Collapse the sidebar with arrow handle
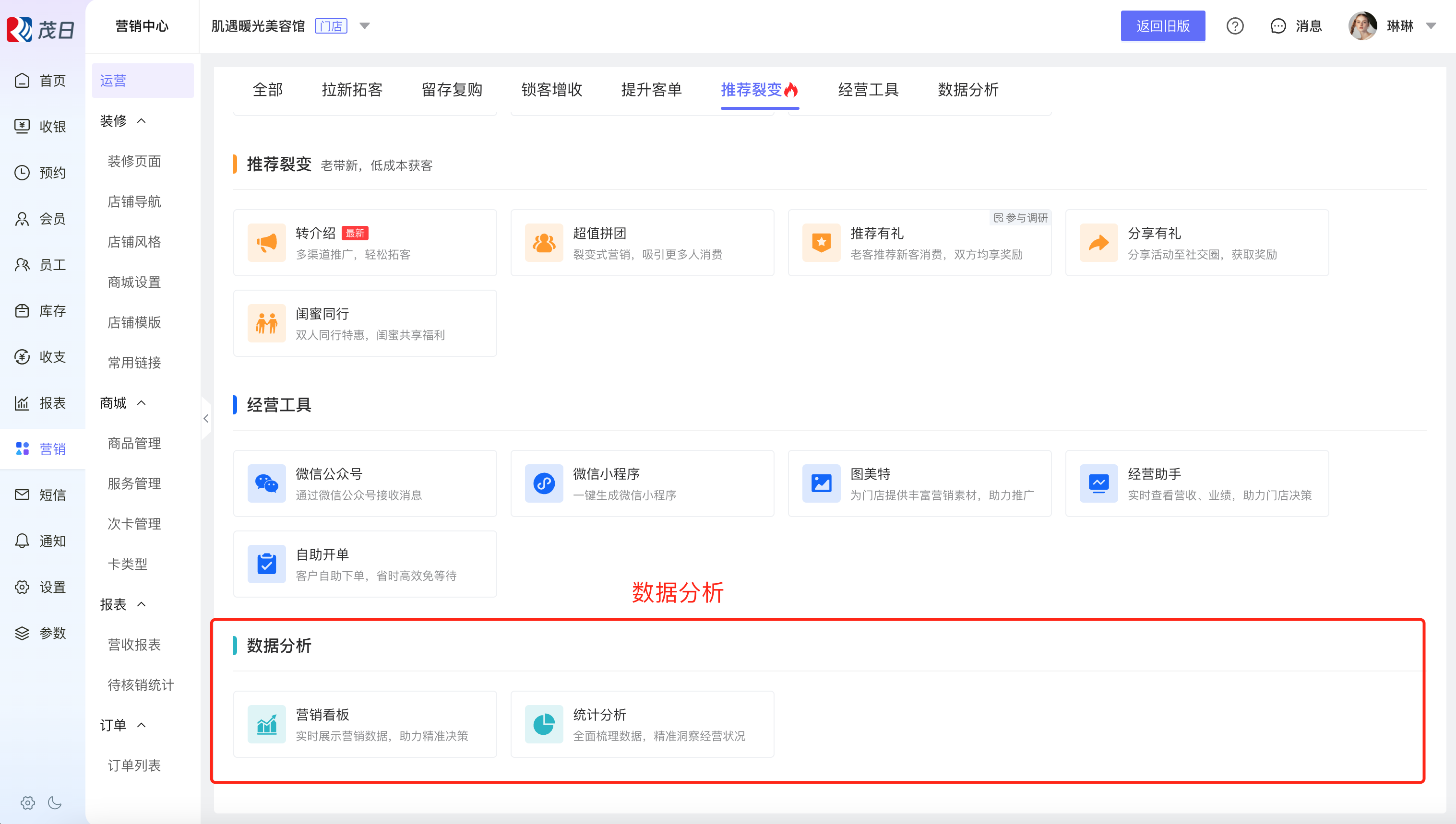 coord(206,419)
